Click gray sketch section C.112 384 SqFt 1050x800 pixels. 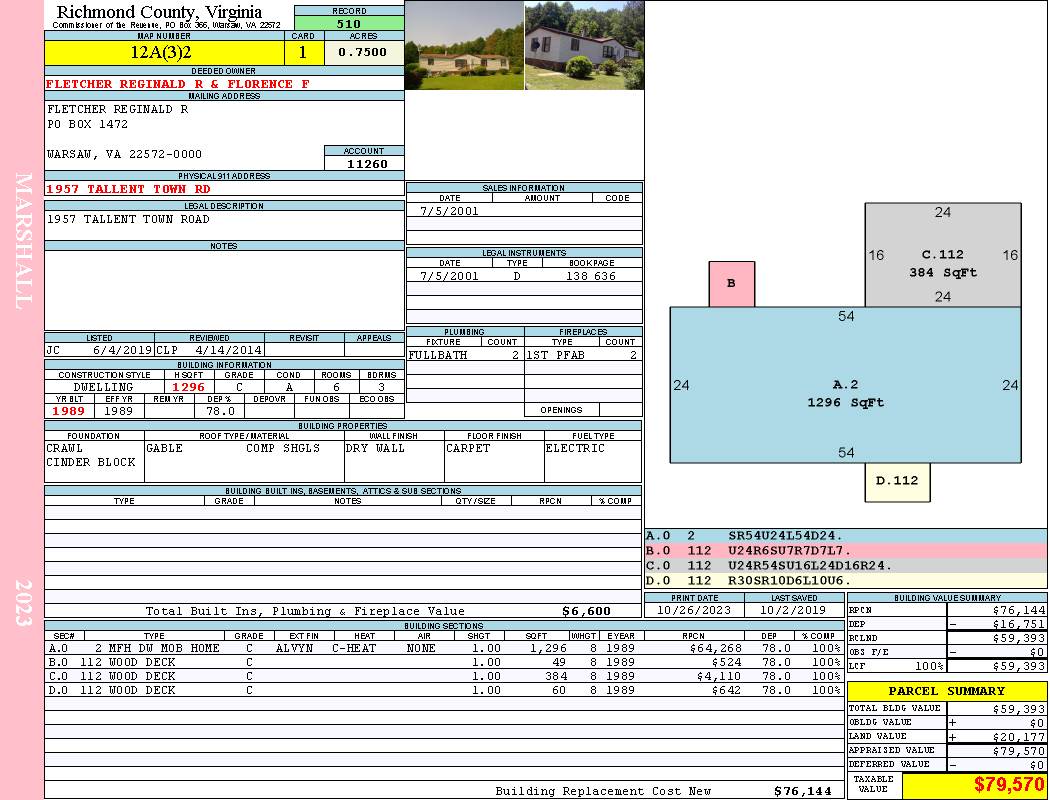(943, 254)
